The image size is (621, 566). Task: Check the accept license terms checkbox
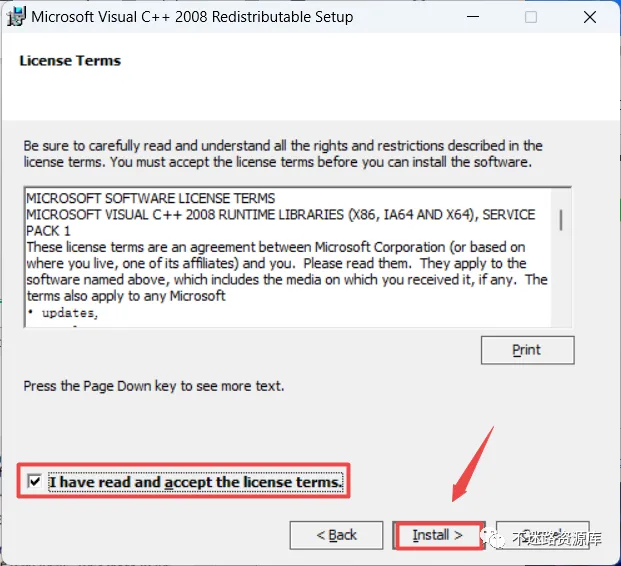(x=34, y=481)
